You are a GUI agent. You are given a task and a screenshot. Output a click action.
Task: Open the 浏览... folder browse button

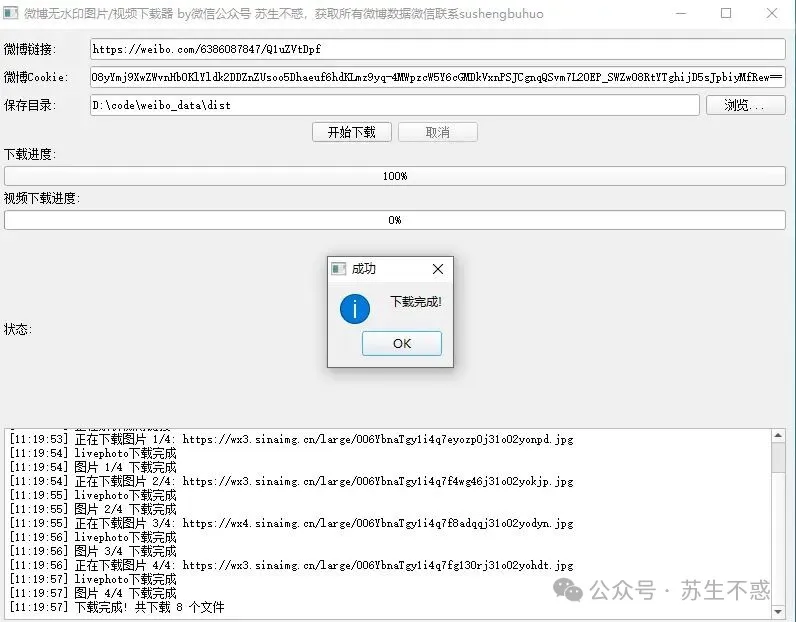745,105
